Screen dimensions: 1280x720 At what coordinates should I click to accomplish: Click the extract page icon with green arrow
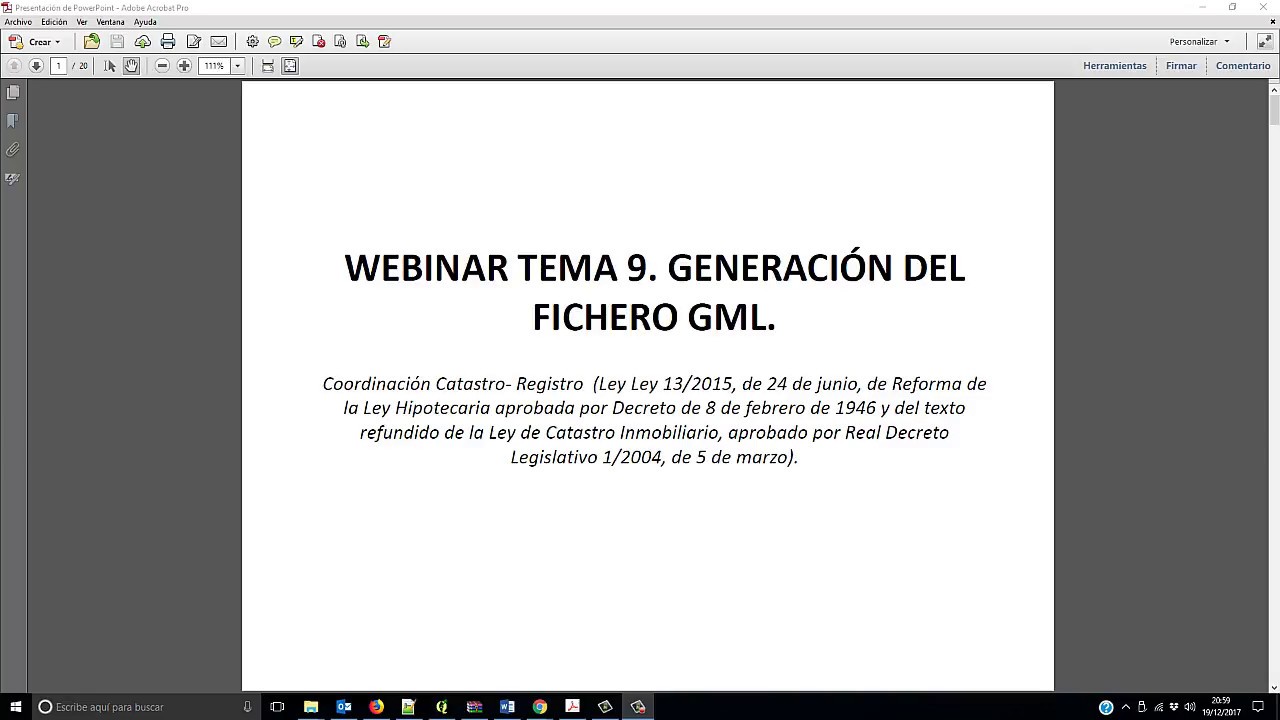tap(362, 41)
